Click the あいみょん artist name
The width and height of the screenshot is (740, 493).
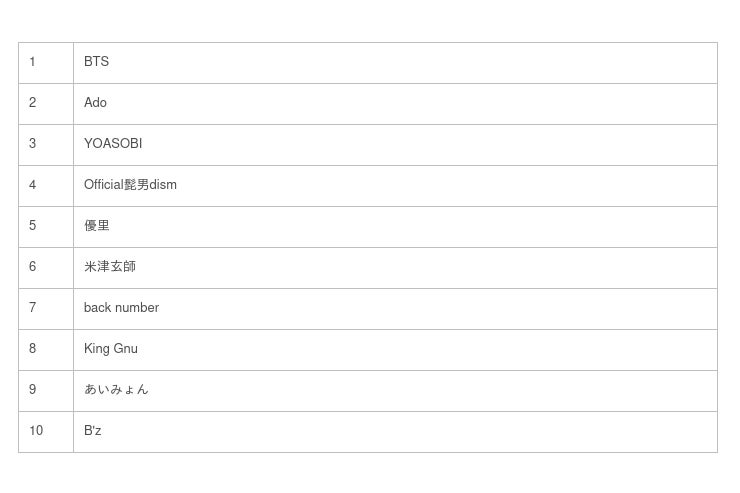click(116, 390)
